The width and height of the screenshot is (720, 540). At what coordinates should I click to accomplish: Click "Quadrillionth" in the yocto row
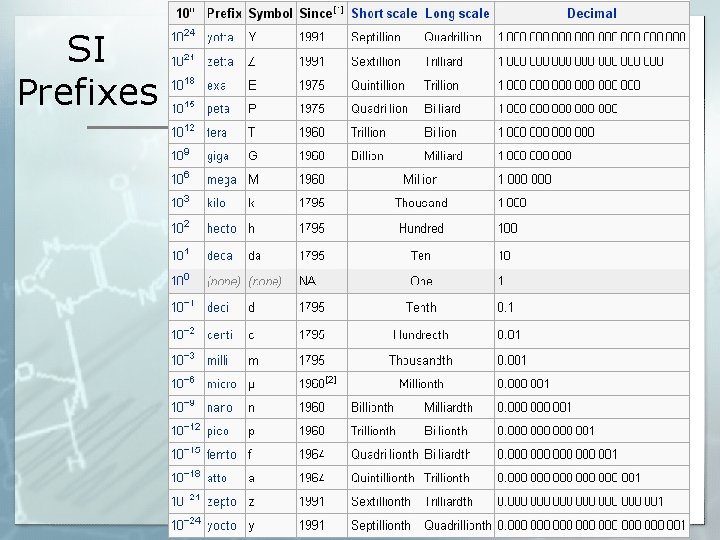458,525
